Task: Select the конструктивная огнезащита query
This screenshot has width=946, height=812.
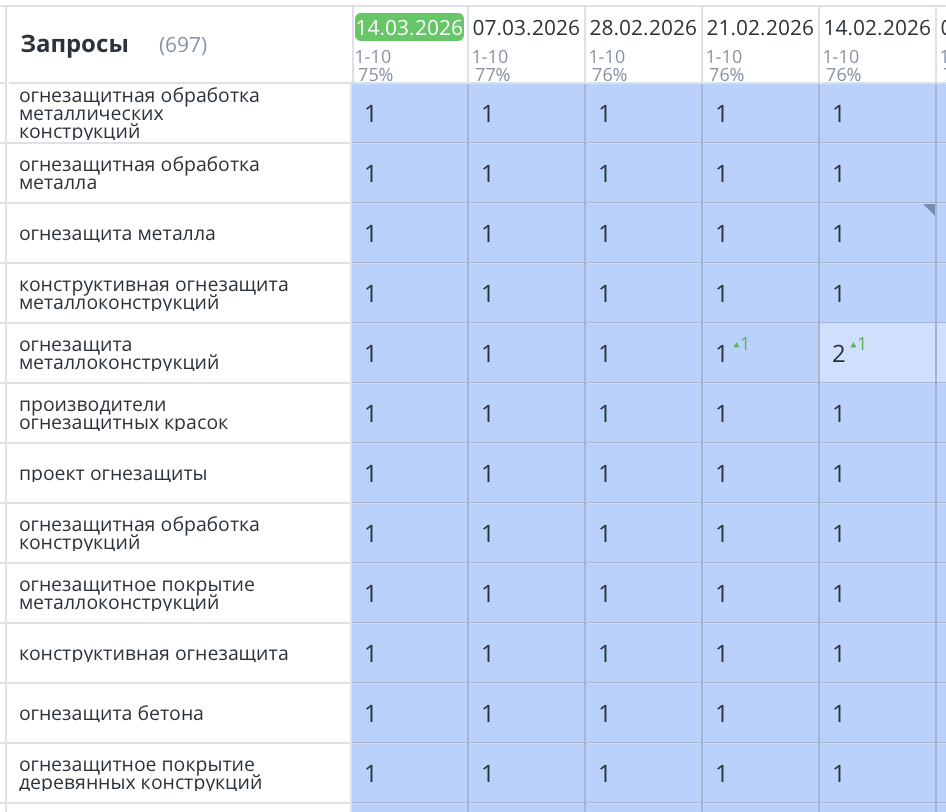Action: (153, 653)
